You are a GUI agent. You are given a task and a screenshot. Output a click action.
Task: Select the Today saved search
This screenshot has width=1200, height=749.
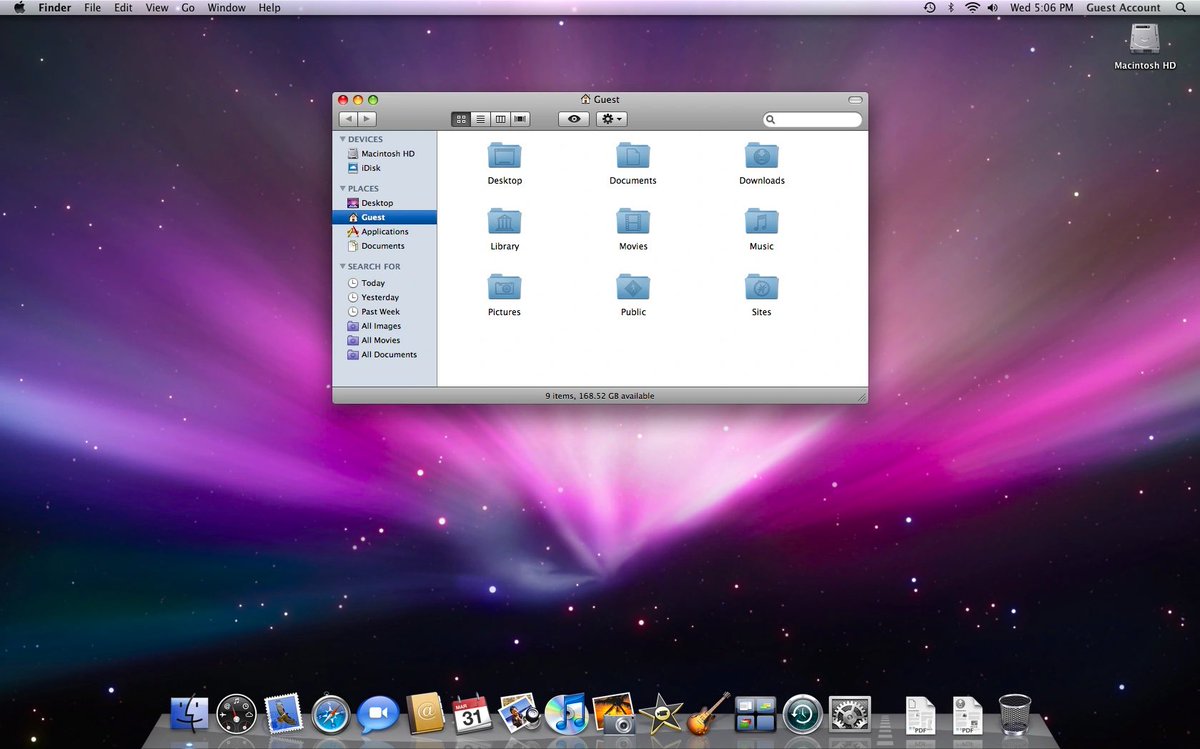[x=385, y=283]
